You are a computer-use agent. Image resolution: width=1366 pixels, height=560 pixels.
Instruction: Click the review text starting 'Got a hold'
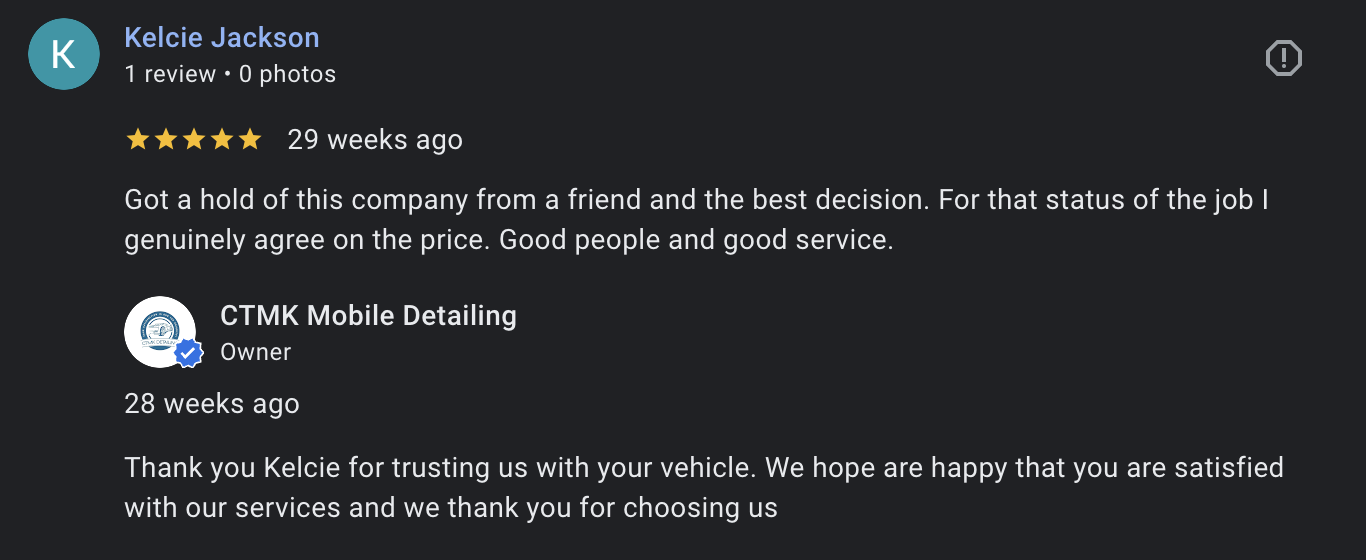click(697, 220)
